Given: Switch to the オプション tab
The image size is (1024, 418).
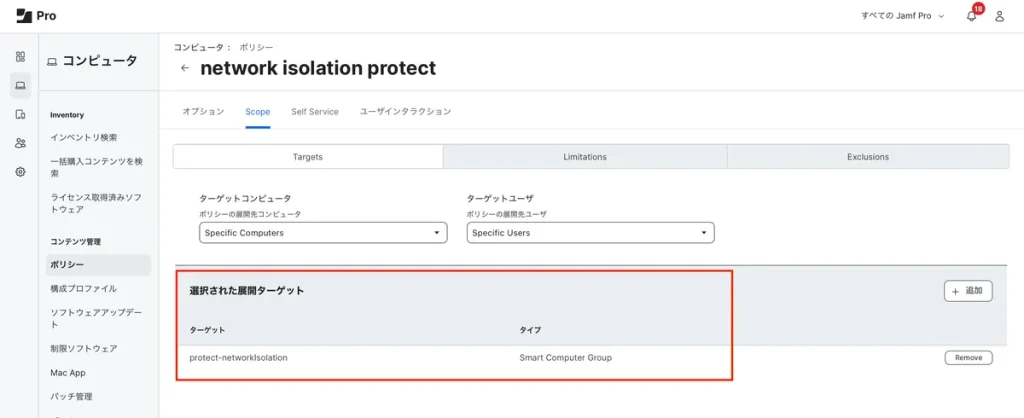Looking at the screenshot, I should (x=203, y=112).
